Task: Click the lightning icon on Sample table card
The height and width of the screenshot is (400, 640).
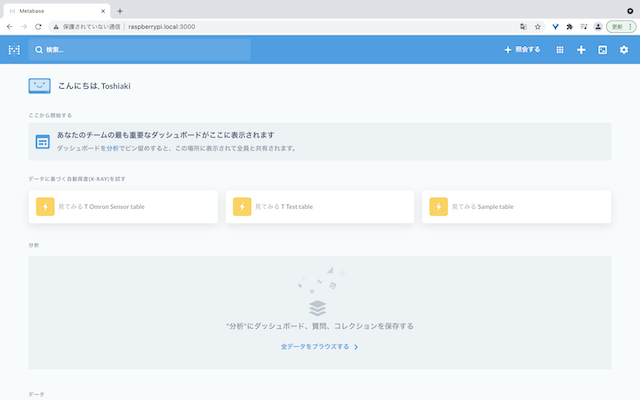Action: (438, 207)
